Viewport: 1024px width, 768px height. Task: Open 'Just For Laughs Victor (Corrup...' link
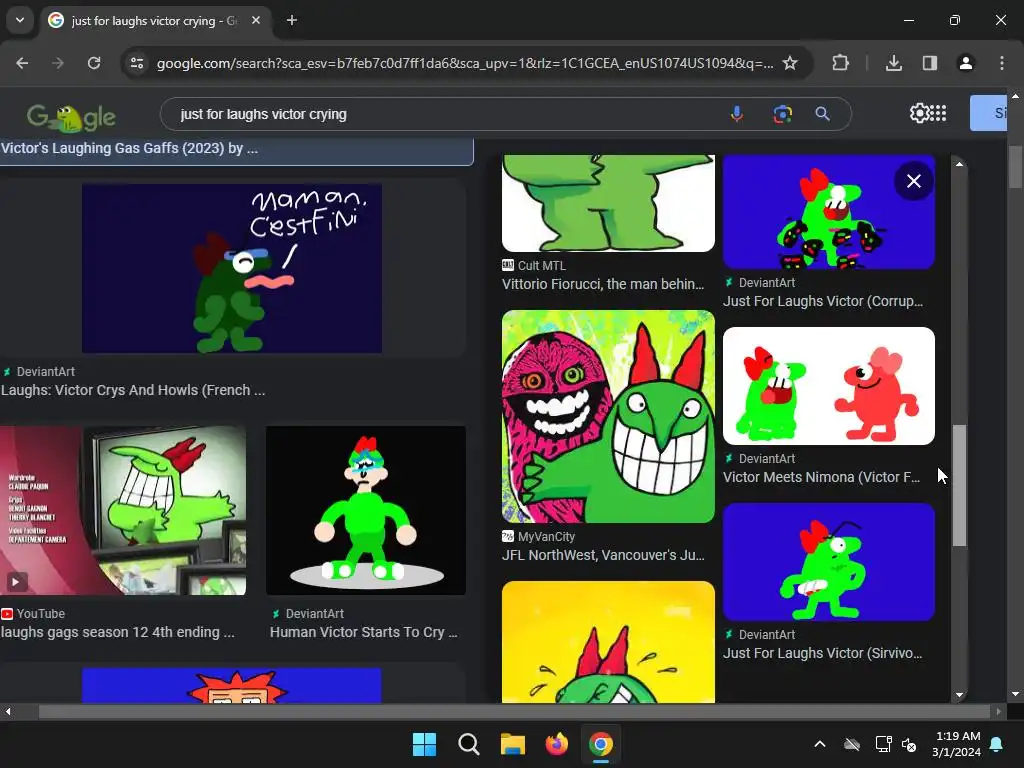pos(823,301)
